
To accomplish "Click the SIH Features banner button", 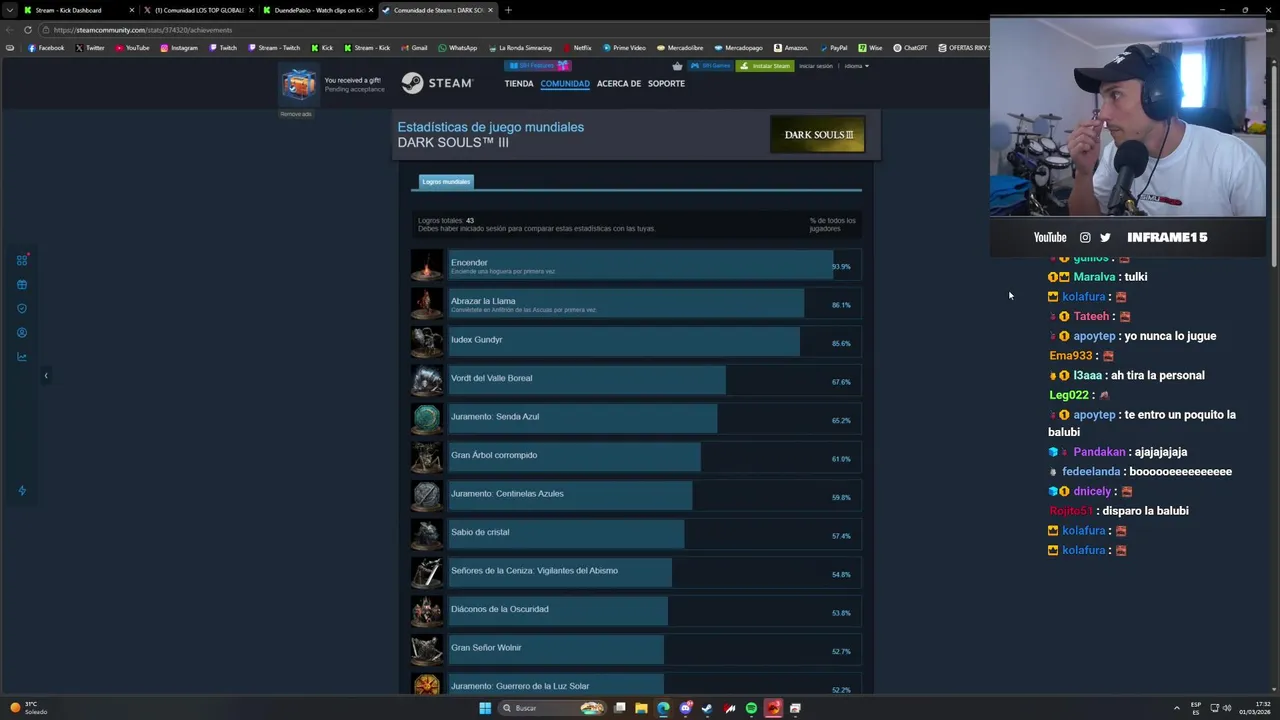I will click(x=538, y=66).
